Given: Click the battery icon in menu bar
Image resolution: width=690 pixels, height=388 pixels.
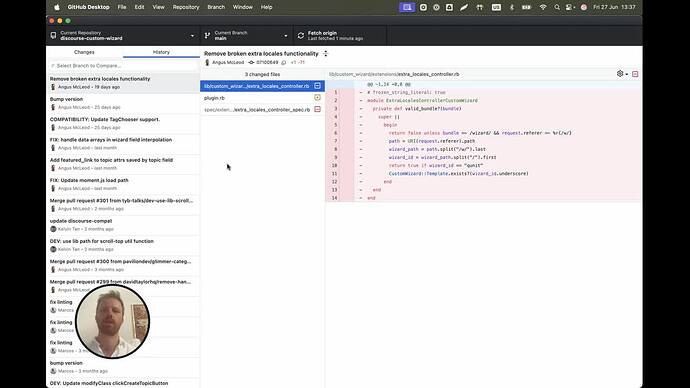Looking at the screenshot, I should coord(526,7).
